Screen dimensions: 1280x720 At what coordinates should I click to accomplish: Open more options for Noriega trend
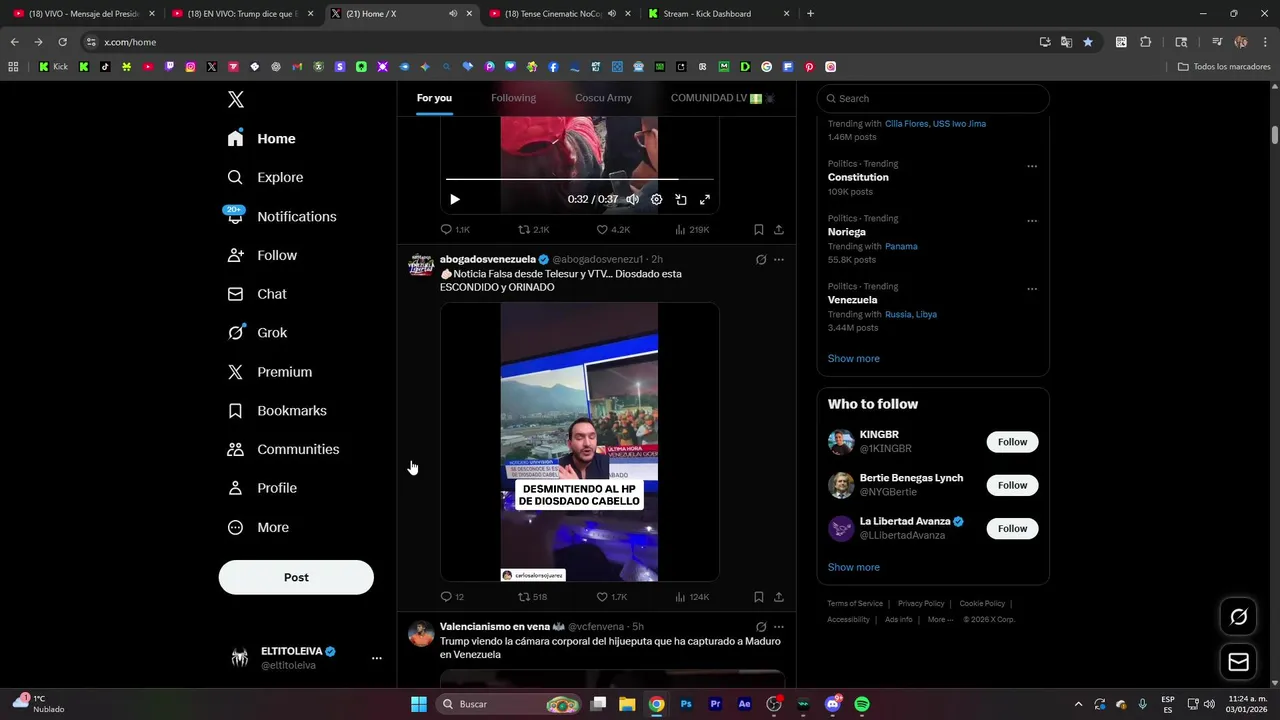coord(1032,221)
